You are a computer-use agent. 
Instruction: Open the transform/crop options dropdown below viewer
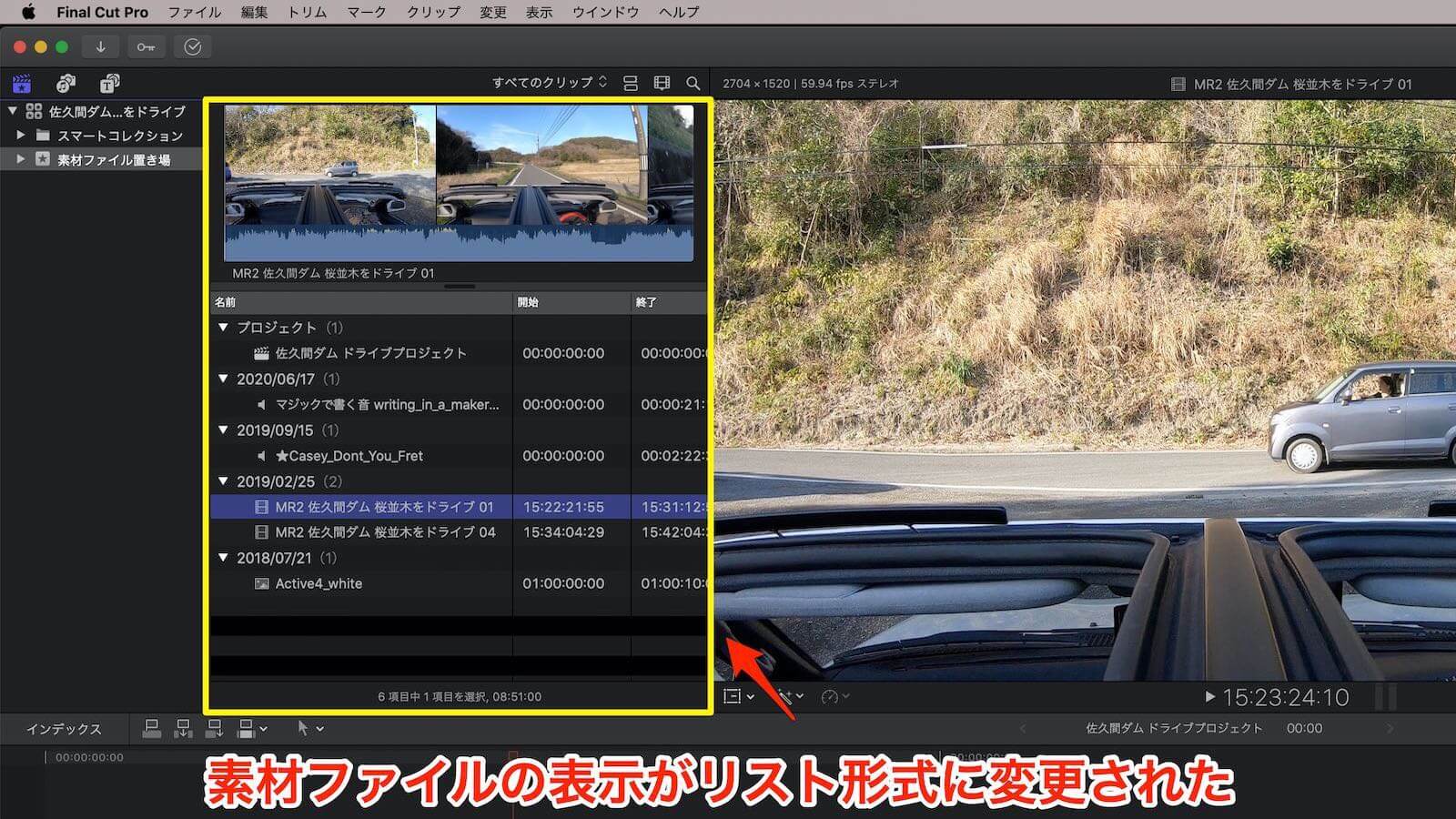739,696
